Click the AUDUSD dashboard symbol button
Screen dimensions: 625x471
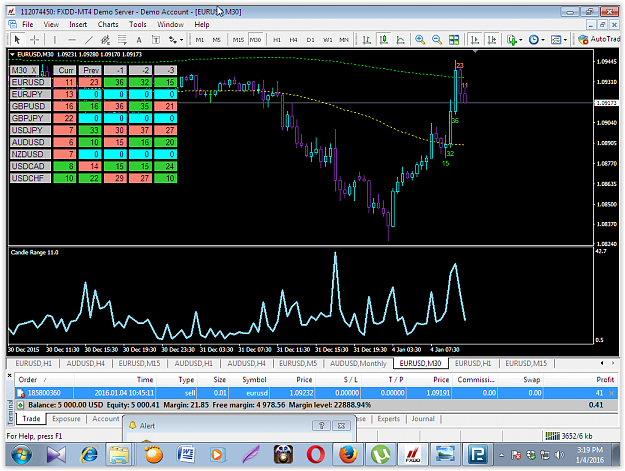tap(30, 142)
